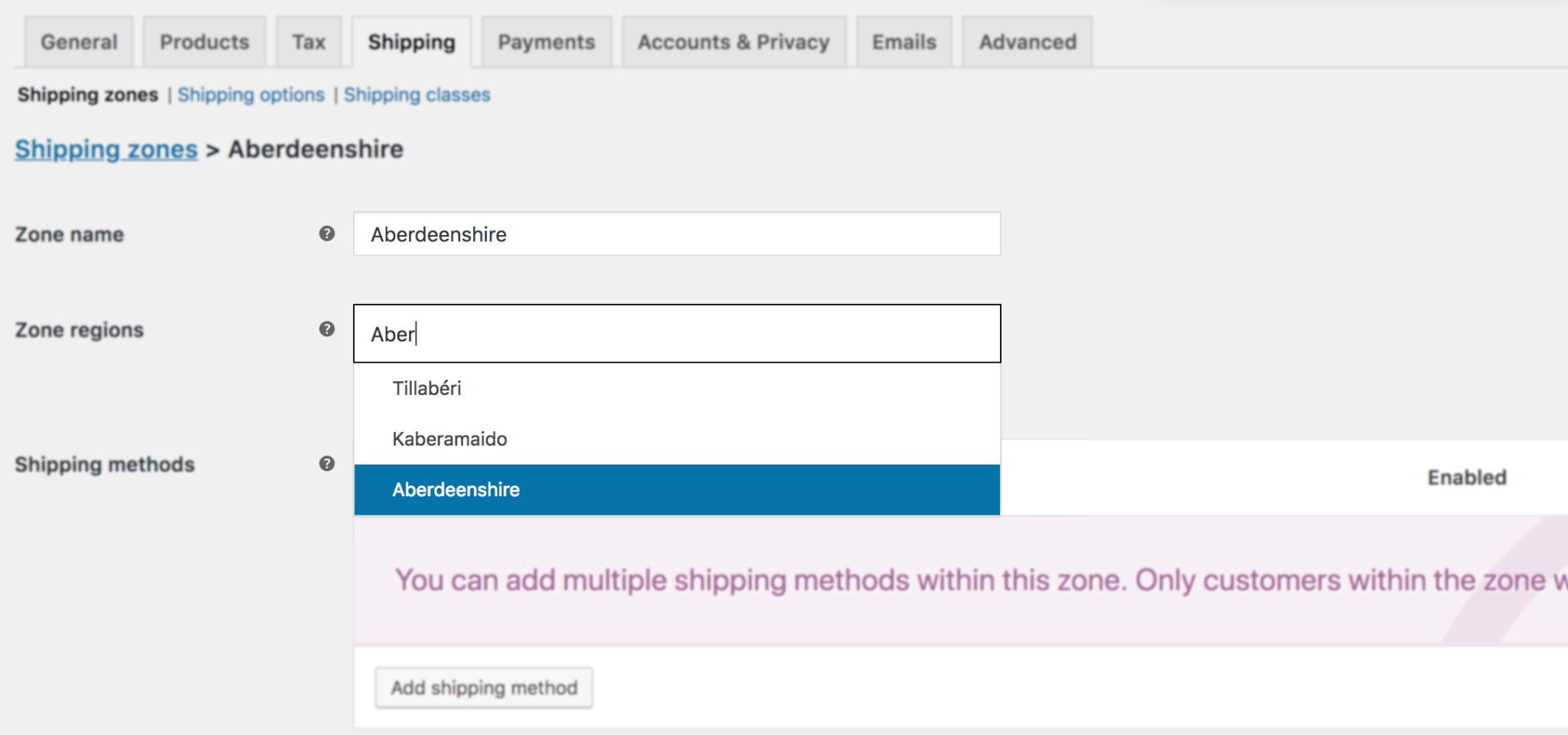1568x735 pixels.
Task: Open the Shipping methods help tooltip
Action: click(x=328, y=463)
